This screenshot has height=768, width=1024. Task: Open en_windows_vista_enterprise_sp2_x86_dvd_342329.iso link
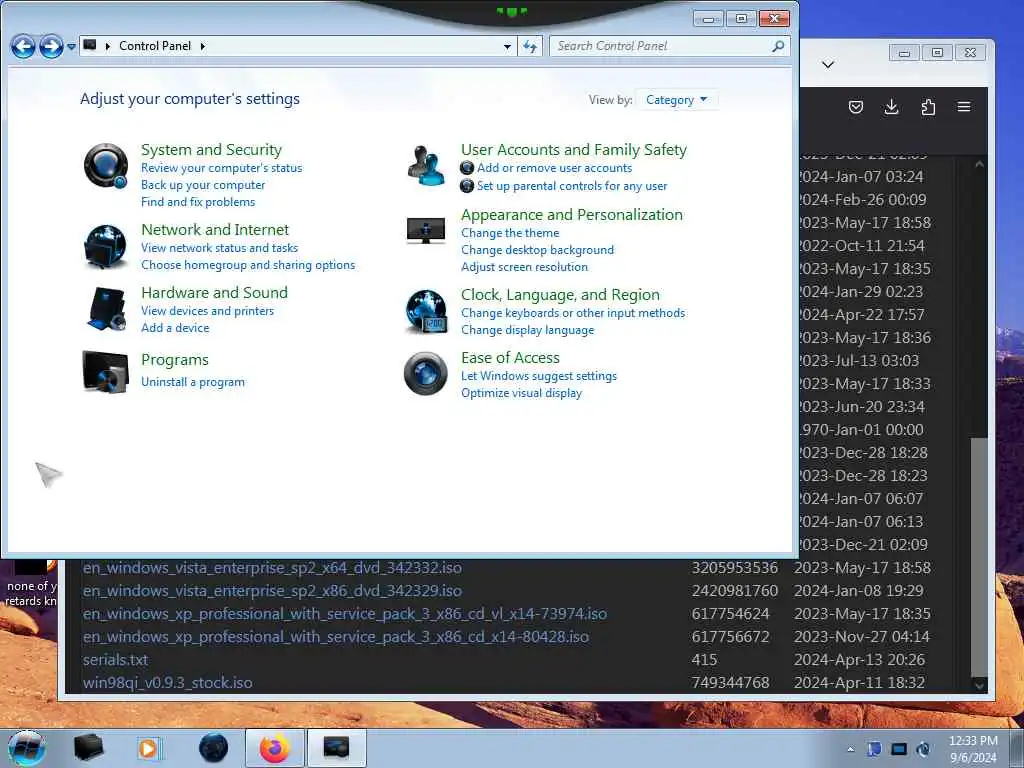point(272,591)
